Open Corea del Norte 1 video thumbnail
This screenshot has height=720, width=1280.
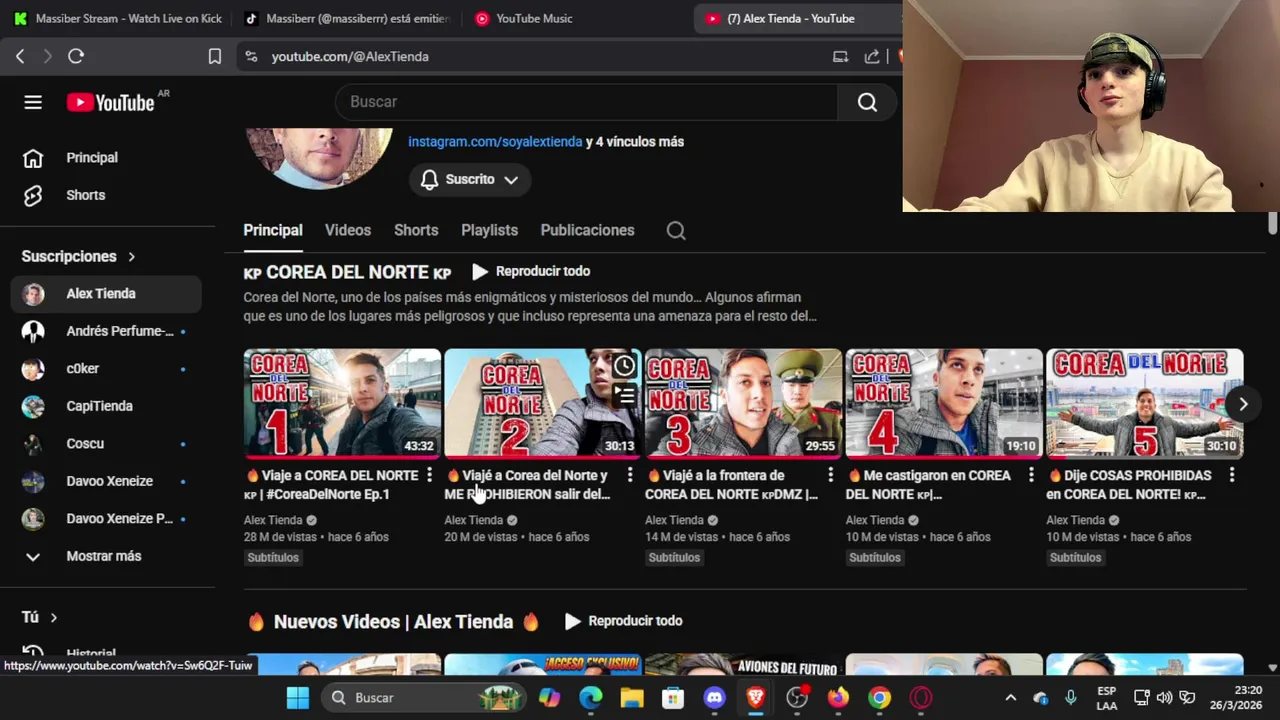pos(342,402)
